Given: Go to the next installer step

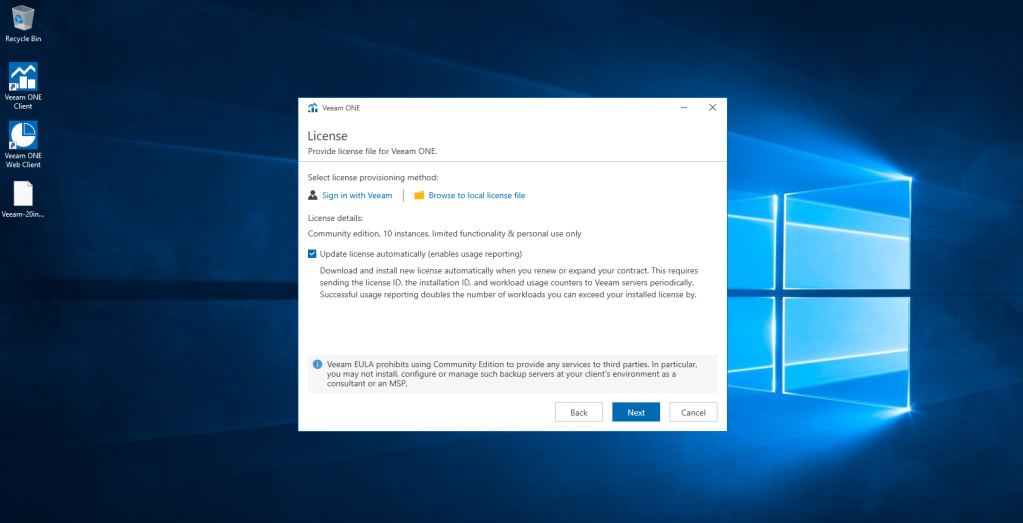Looking at the screenshot, I should pyautogui.click(x=635, y=412).
